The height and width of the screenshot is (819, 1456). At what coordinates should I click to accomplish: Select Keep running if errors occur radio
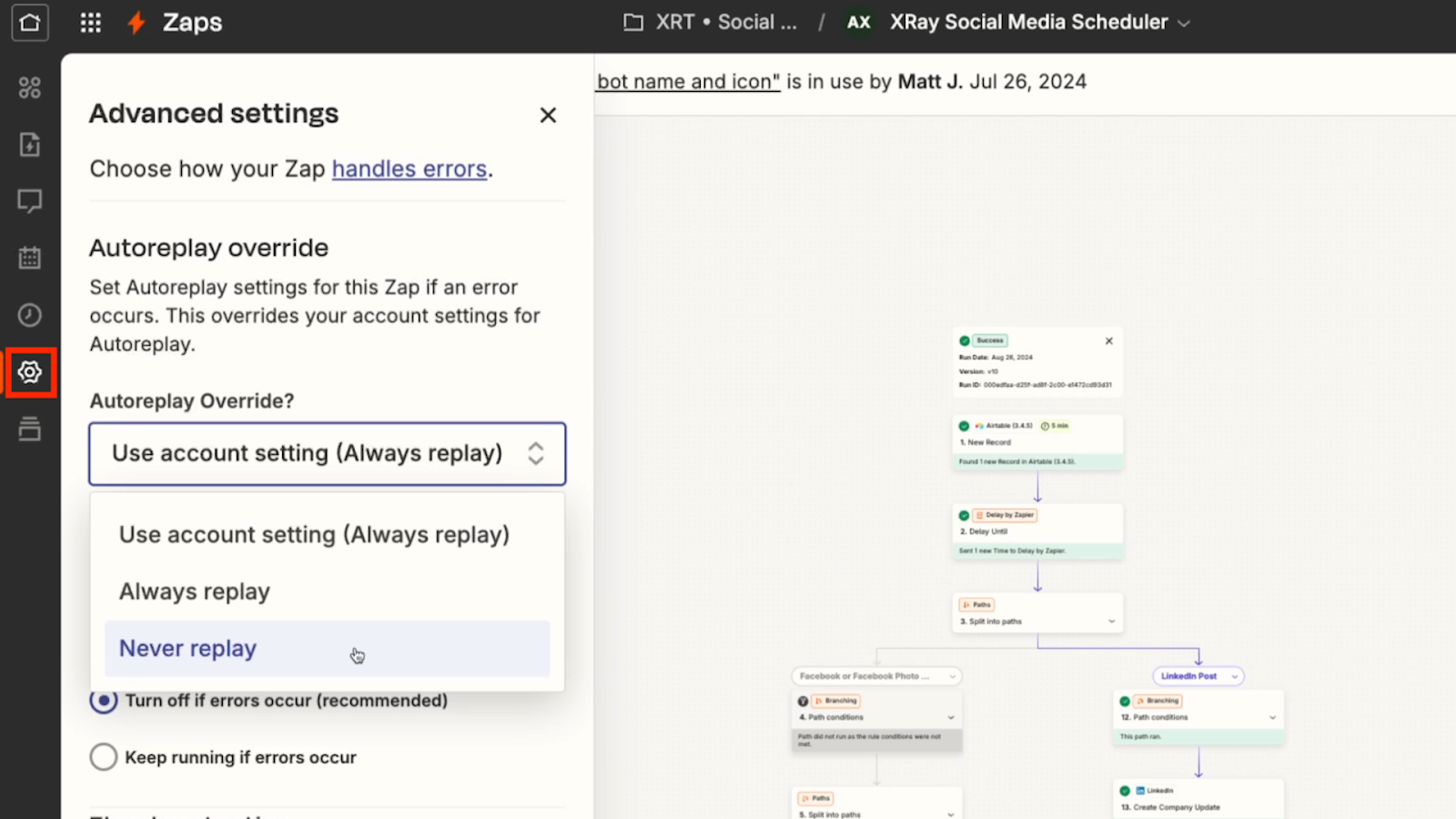coord(104,757)
